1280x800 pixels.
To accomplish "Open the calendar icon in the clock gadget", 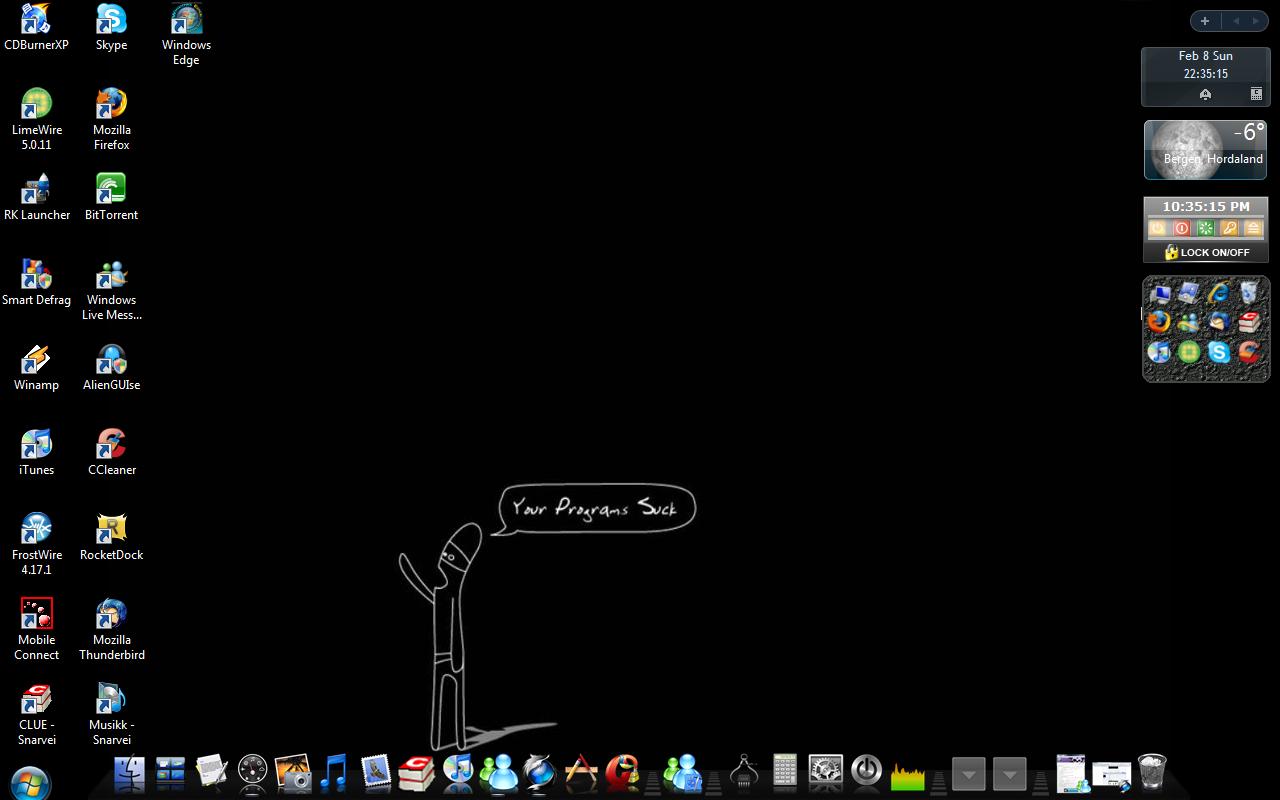I will pyautogui.click(x=1256, y=94).
